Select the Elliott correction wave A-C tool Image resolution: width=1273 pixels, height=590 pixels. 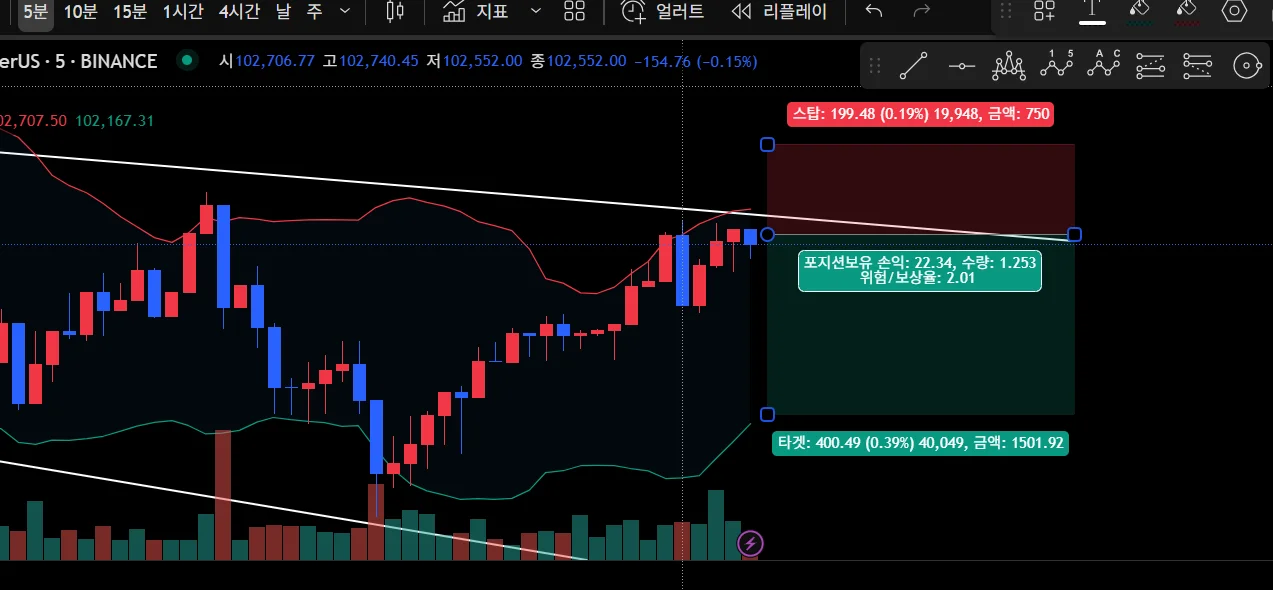coord(1103,66)
